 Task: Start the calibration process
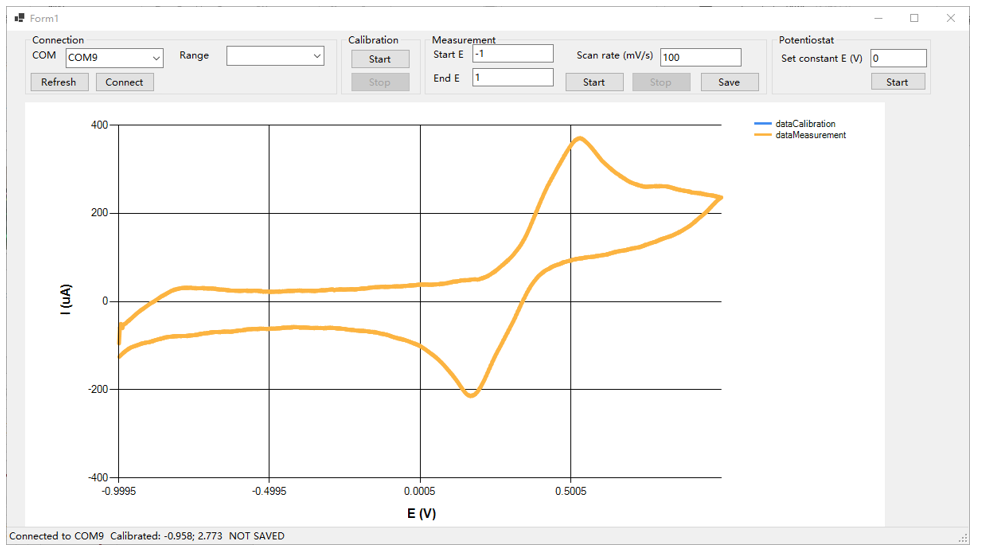(x=380, y=59)
